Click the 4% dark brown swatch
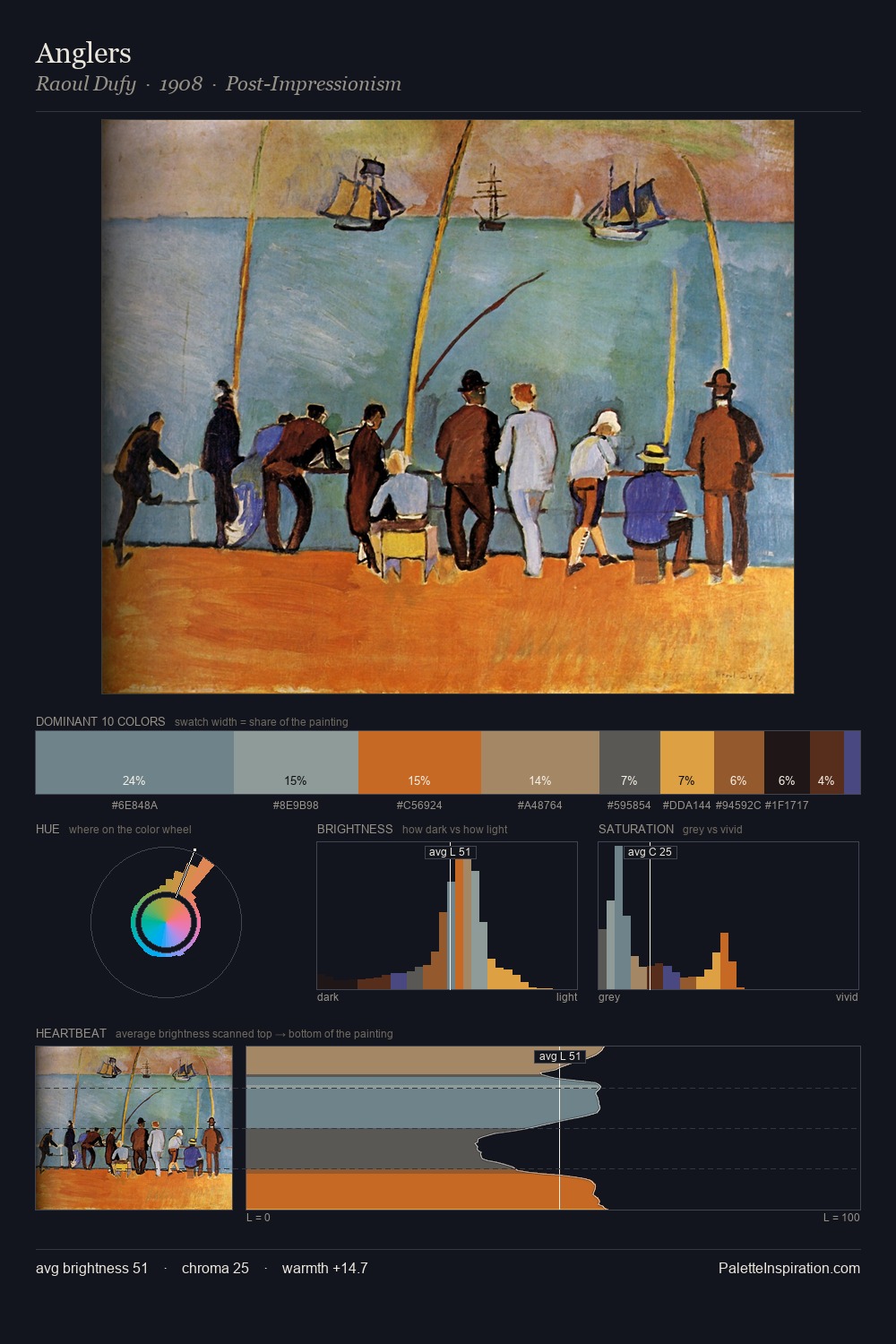 coord(827,762)
